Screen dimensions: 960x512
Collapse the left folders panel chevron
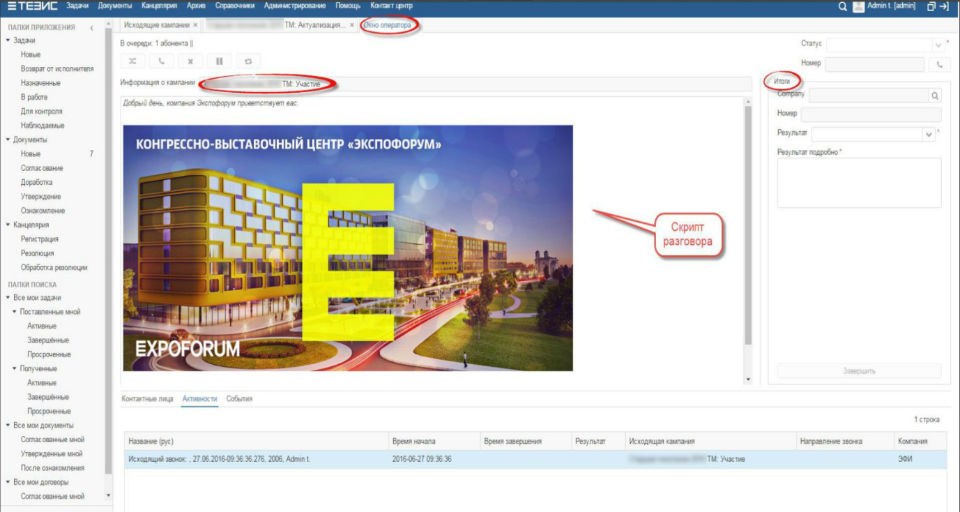tap(92, 28)
